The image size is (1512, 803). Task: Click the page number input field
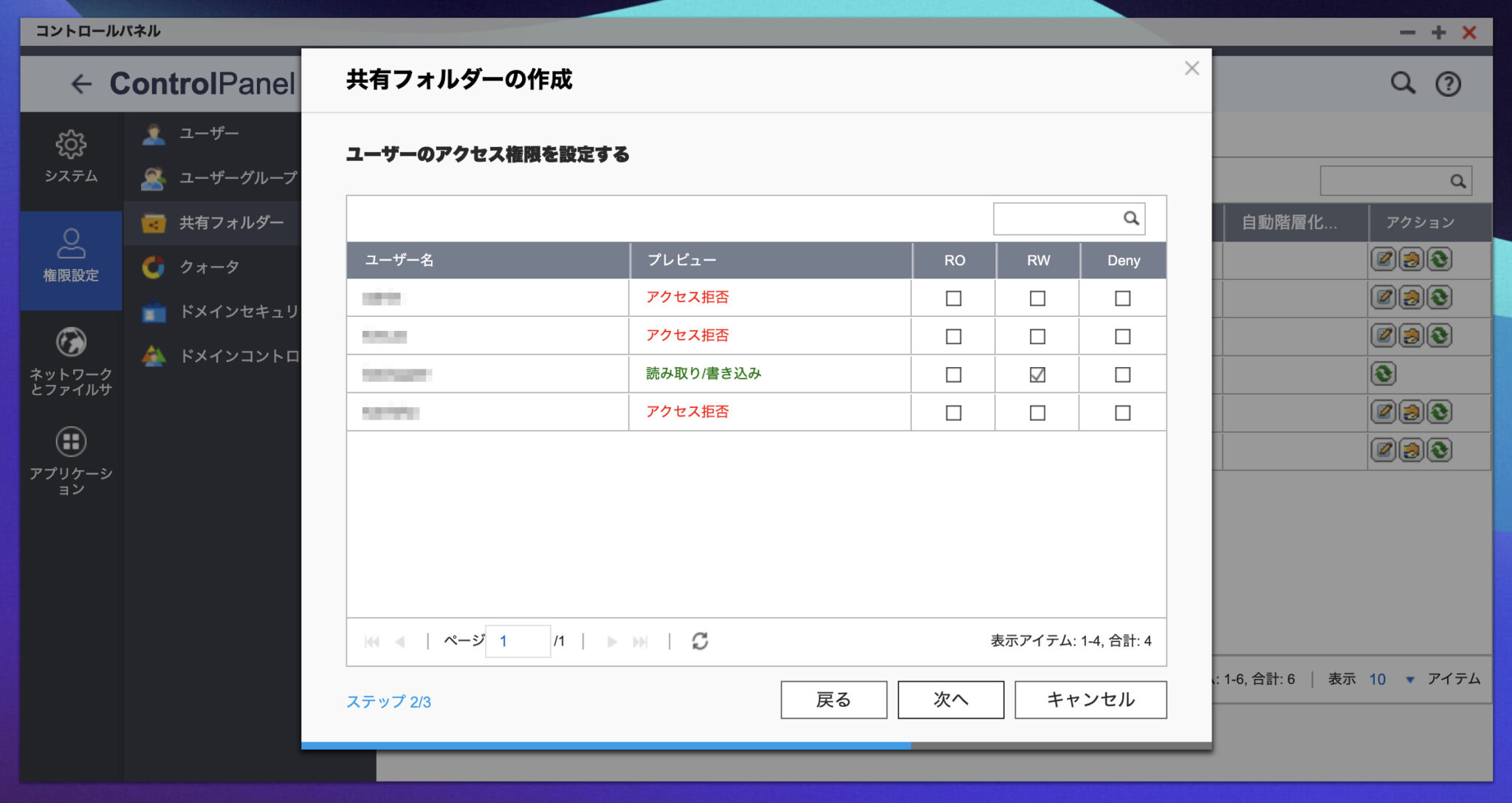pyautogui.click(x=518, y=640)
